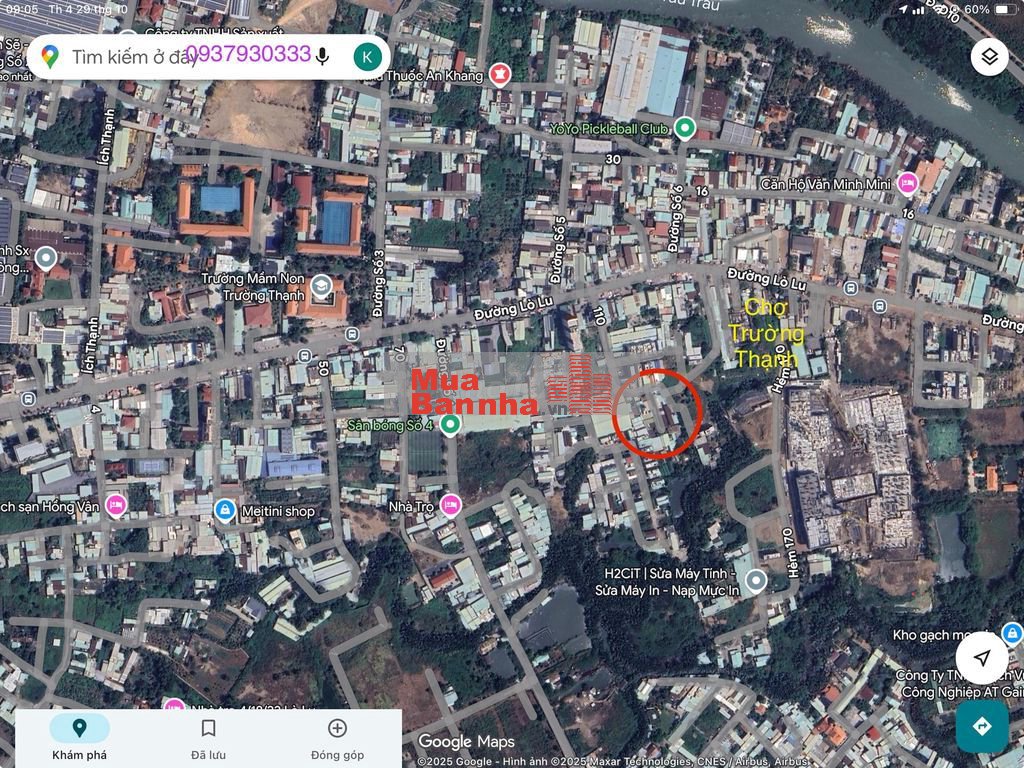Select the YoYo Pickleball Club pin
This screenshot has height=768, width=1024.
tap(684, 128)
